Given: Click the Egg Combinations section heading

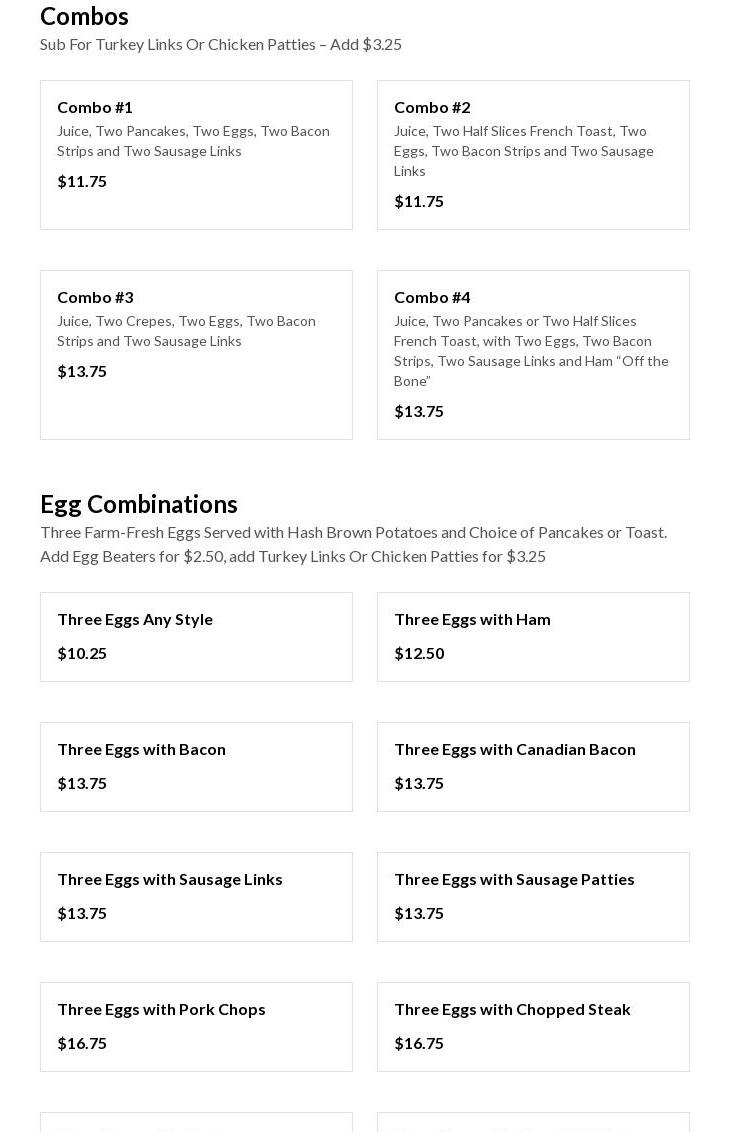Looking at the screenshot, I should coord(139,504).
